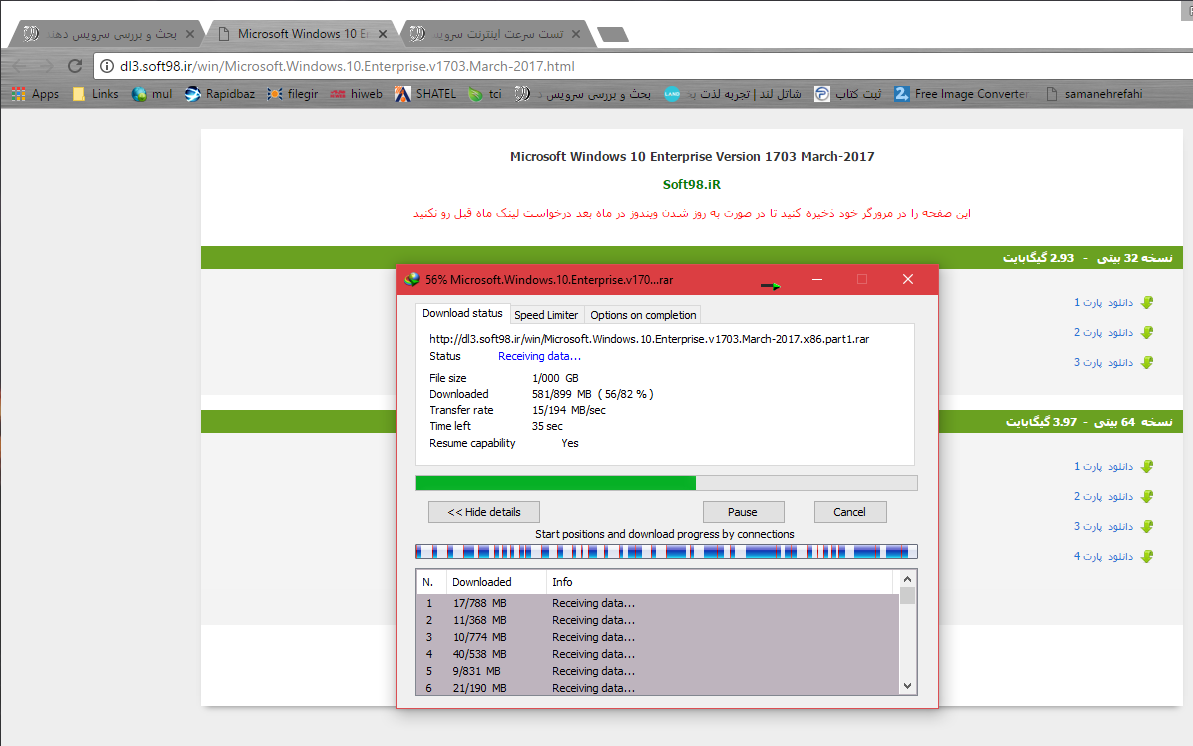Open the samanehrefahi bookmark

click(x=1094, y=94)
